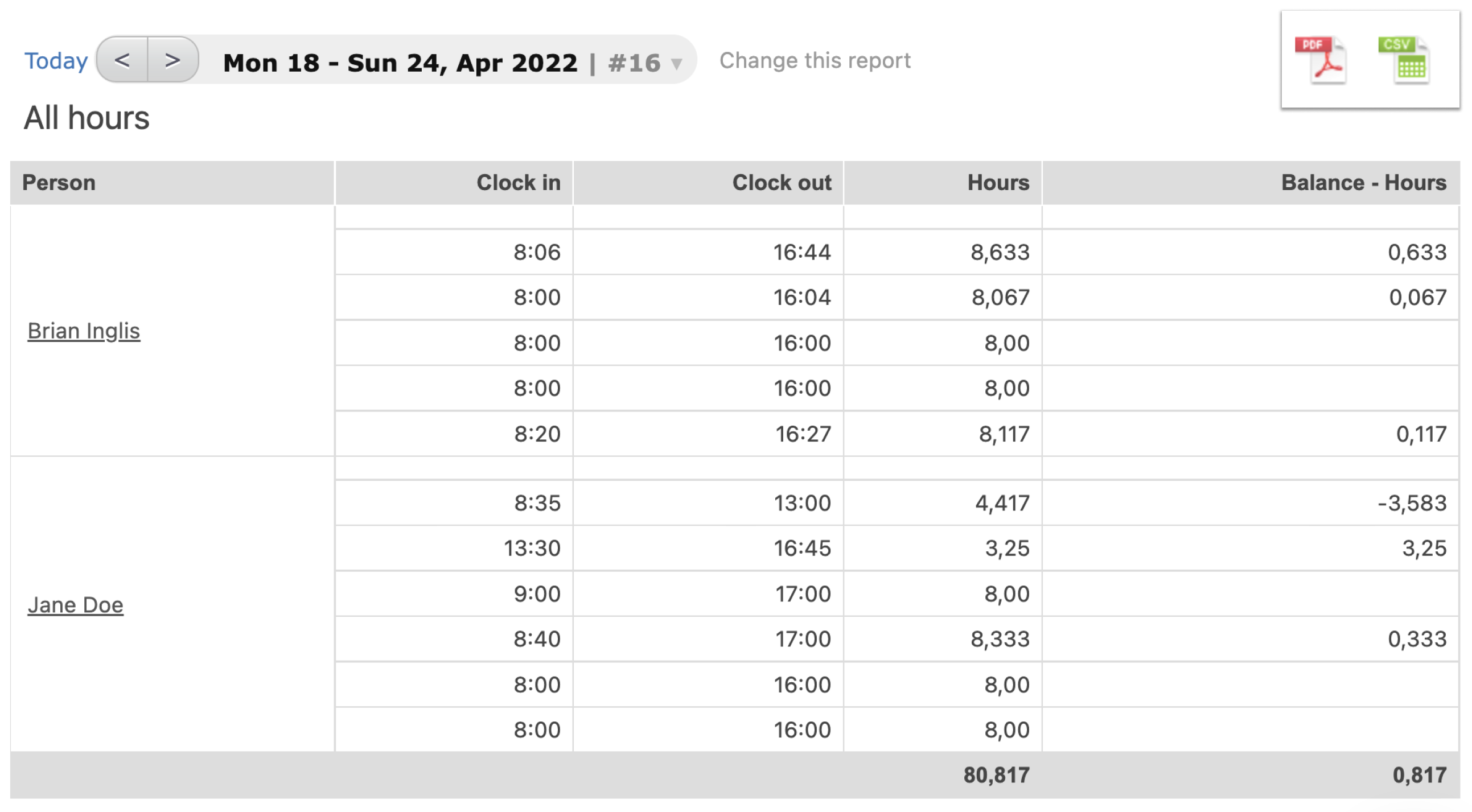
Task: Select balance value 0,067
Action: [1418, 297]
